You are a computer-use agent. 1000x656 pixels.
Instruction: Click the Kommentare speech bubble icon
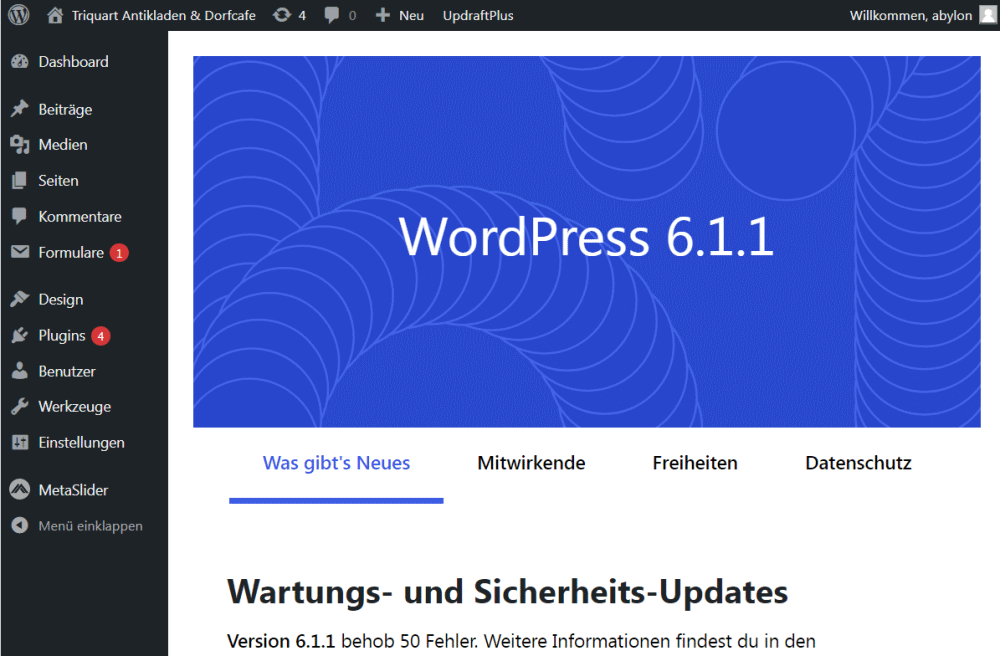pos(20,216)
